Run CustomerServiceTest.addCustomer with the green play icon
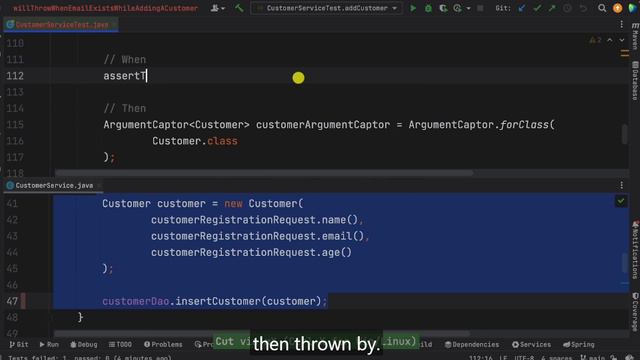The image size is (640, 360). [413, 8]
